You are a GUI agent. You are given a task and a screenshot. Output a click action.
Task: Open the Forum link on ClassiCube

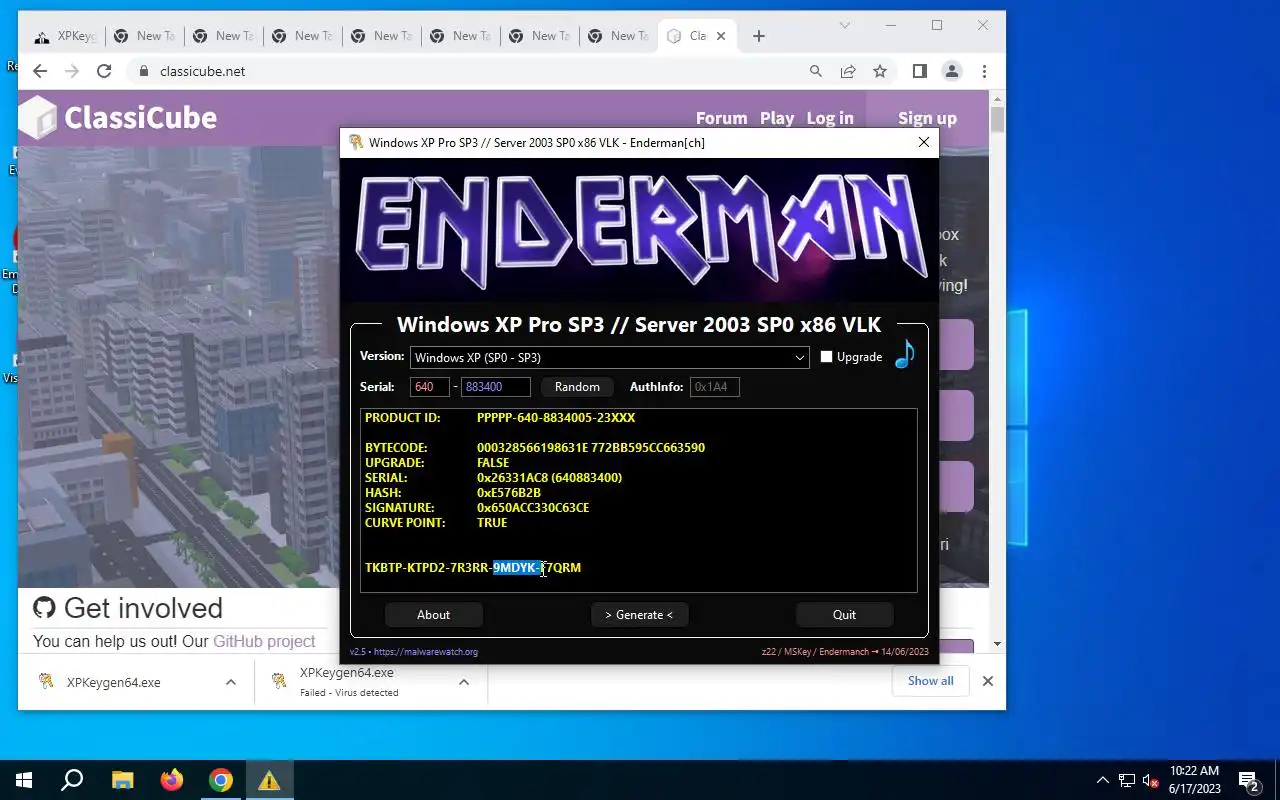pos(721,118)
